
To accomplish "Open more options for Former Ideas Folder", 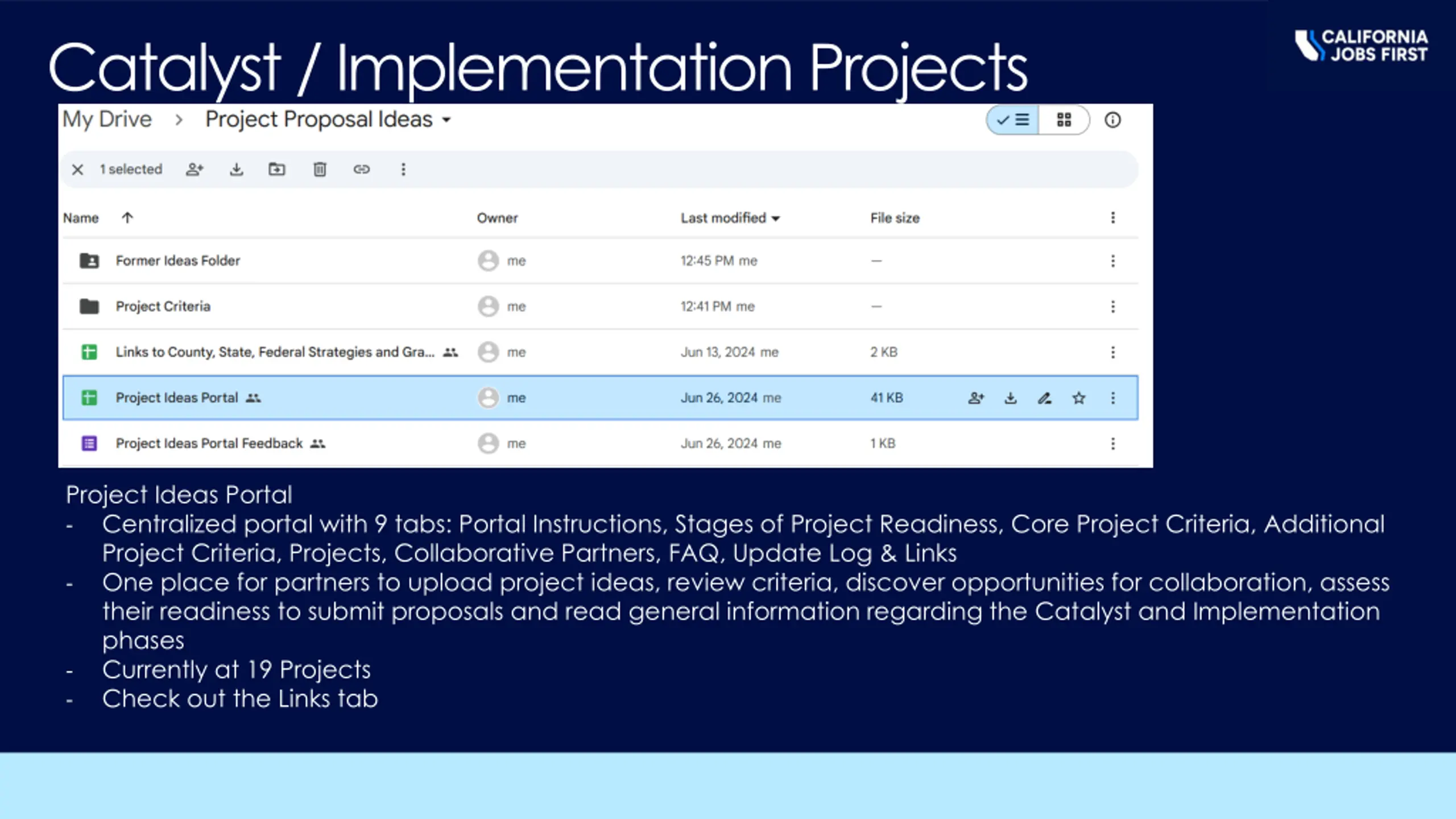I will coord(1112,261).
